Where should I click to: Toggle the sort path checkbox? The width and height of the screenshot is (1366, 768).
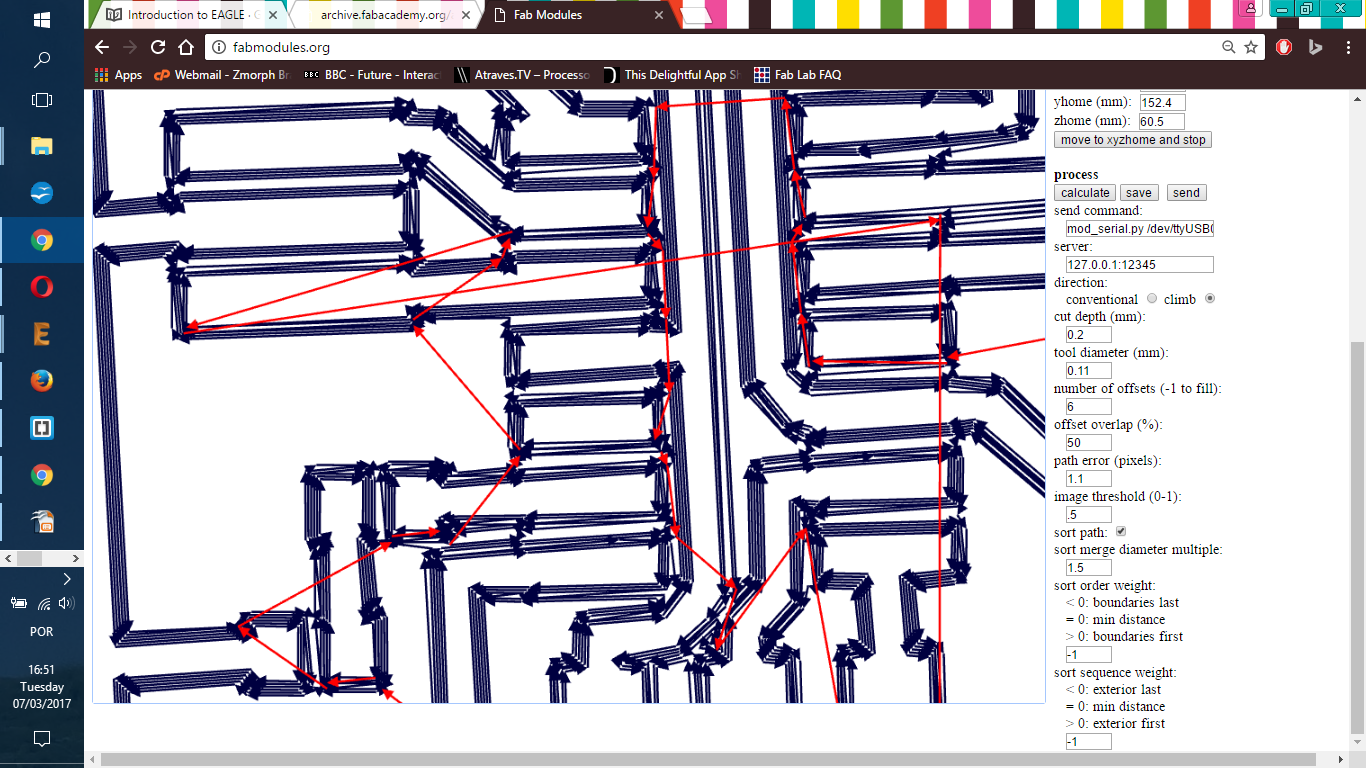pos(1121,532)
